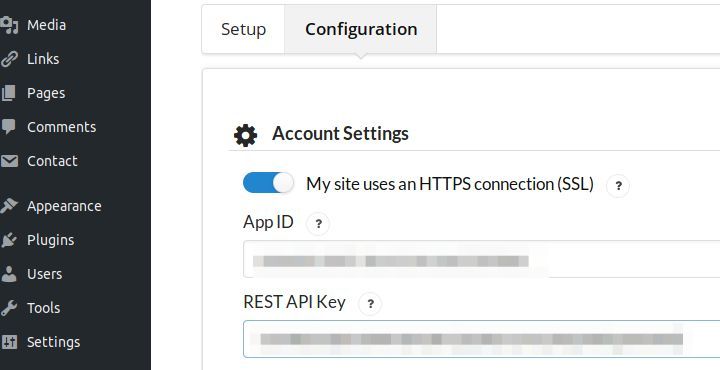Click the Contact envelope icon
Viewport: 720px width, 370px height.
[9, 161]
